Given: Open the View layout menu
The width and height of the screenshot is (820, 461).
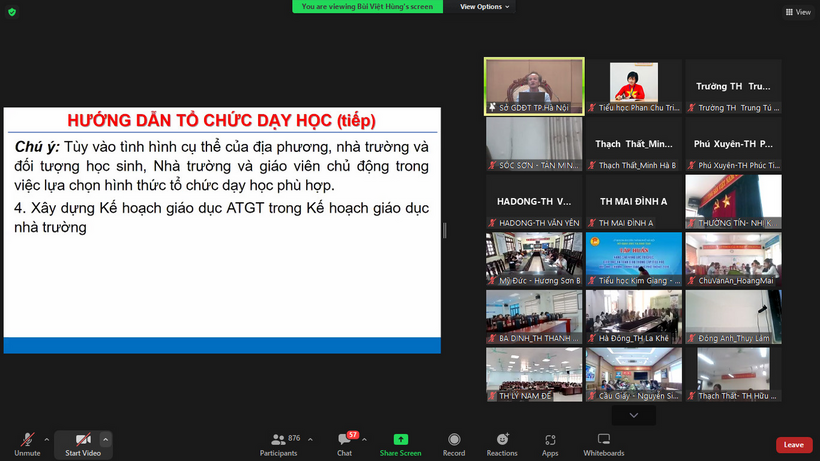Looking at the screenshot, I should (798, 12).
